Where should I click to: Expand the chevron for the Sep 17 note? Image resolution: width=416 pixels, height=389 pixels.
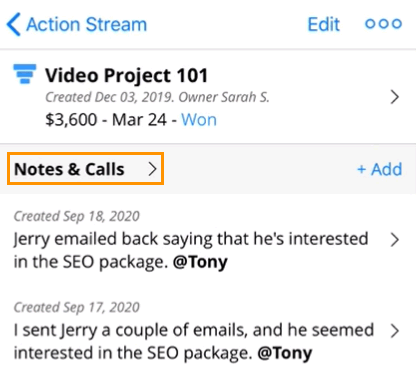point(395,331)
